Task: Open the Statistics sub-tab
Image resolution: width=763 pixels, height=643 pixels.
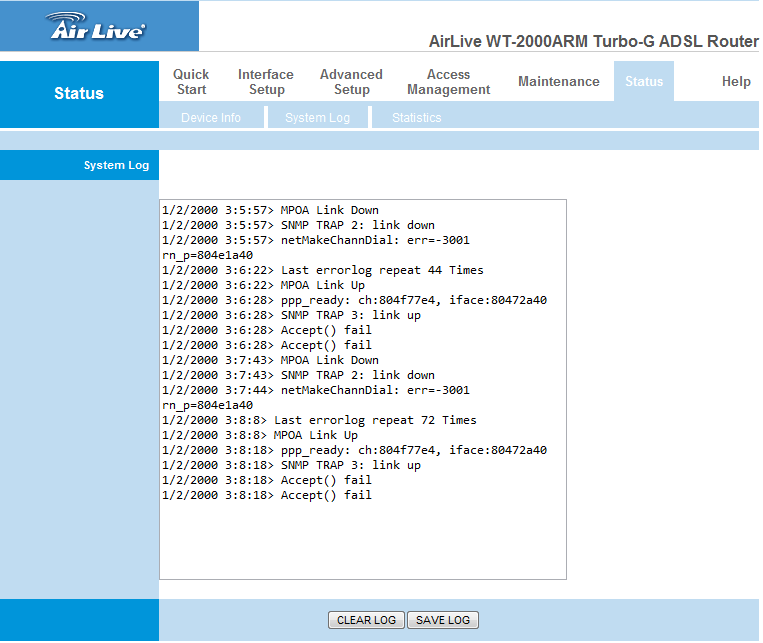Action: [417, 117]
